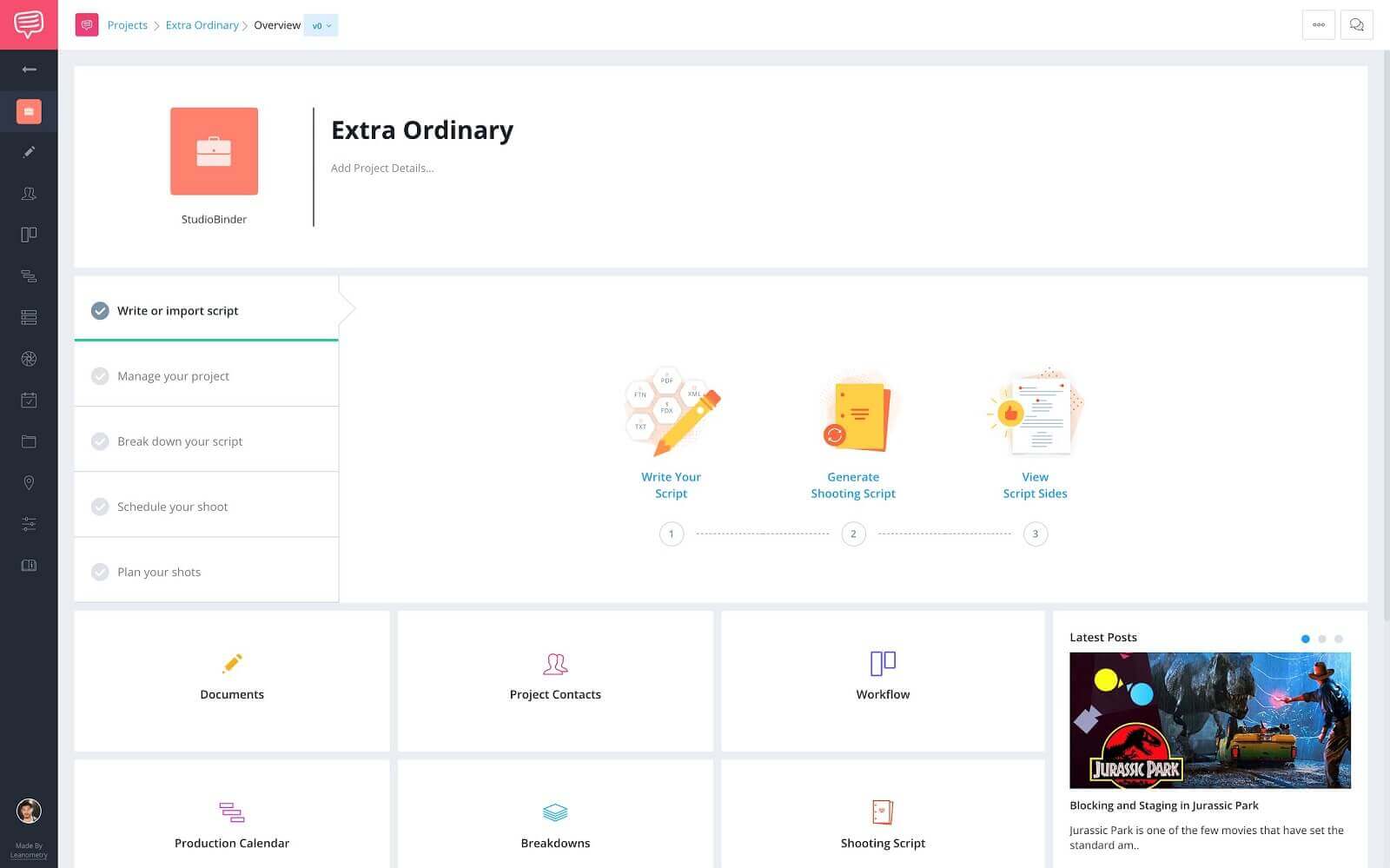Screen dimensions: 1390x868
Task: Click the Overview breadcrumb text
Action: pos(277,25)
